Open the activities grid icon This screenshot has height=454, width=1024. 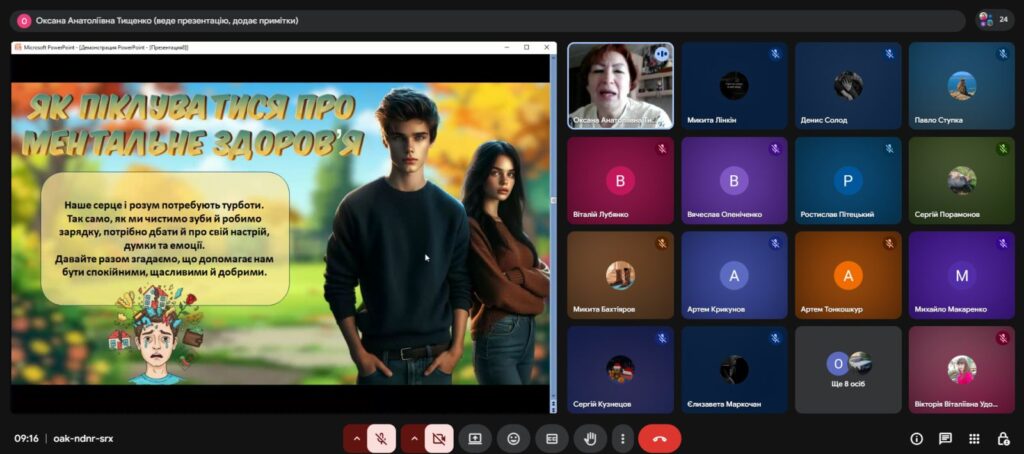(x=974, y=439)
